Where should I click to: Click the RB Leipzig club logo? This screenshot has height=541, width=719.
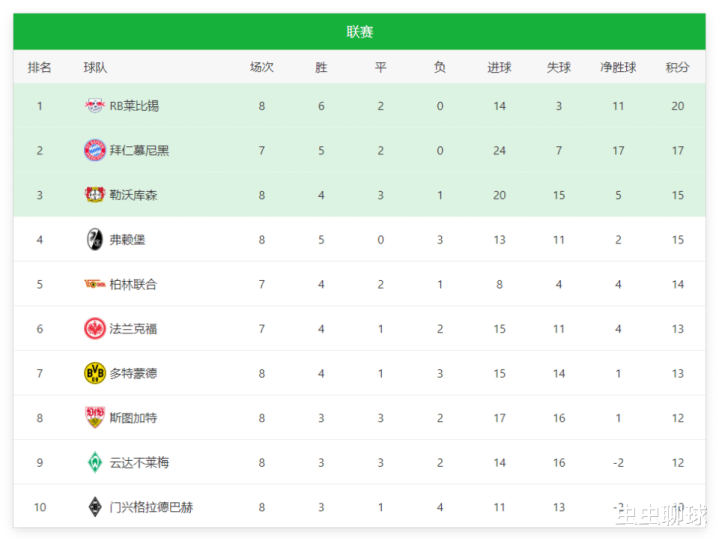click(95, 106)
